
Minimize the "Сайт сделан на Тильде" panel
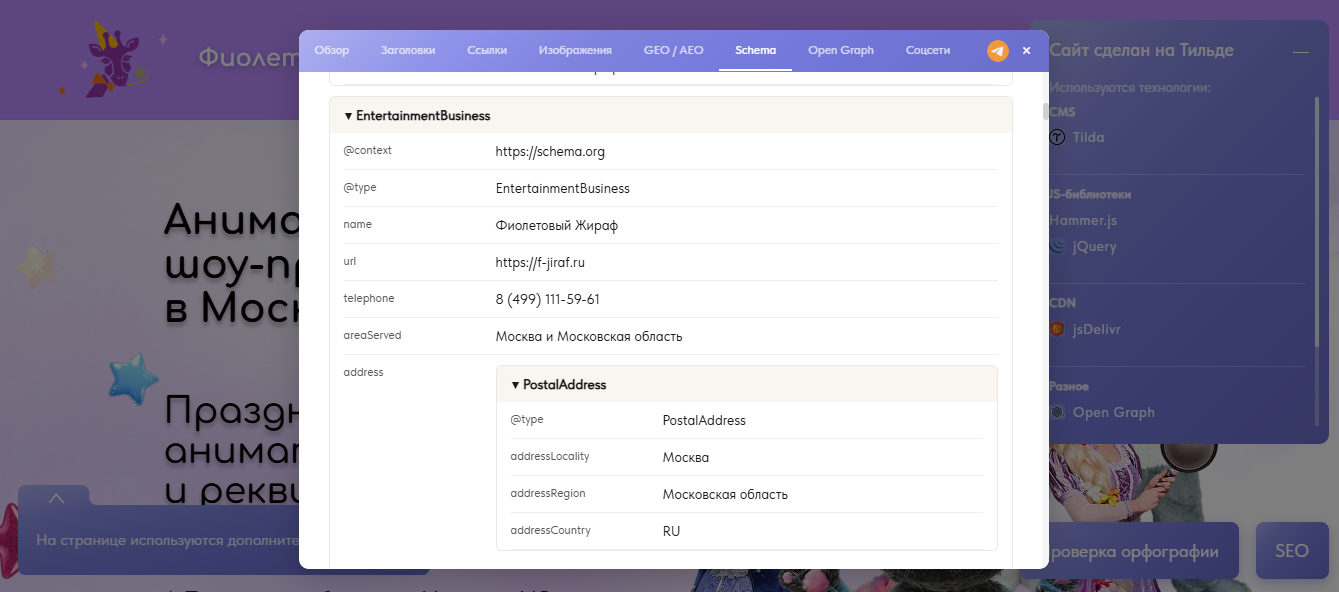coord(1301,52)
